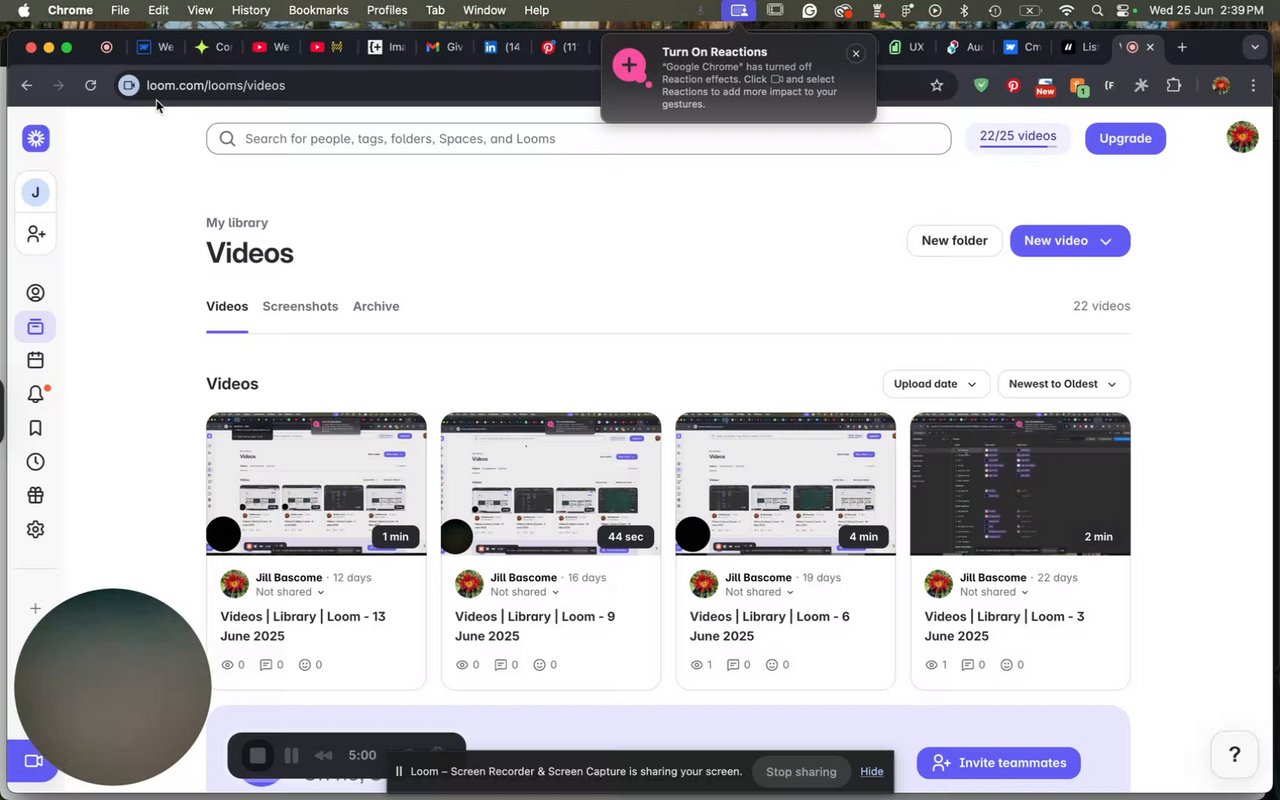This screenshot has width=1280, height=800.
Task: Open the calendar meetings icon in sidebar
Action: (x=36, y=360)
